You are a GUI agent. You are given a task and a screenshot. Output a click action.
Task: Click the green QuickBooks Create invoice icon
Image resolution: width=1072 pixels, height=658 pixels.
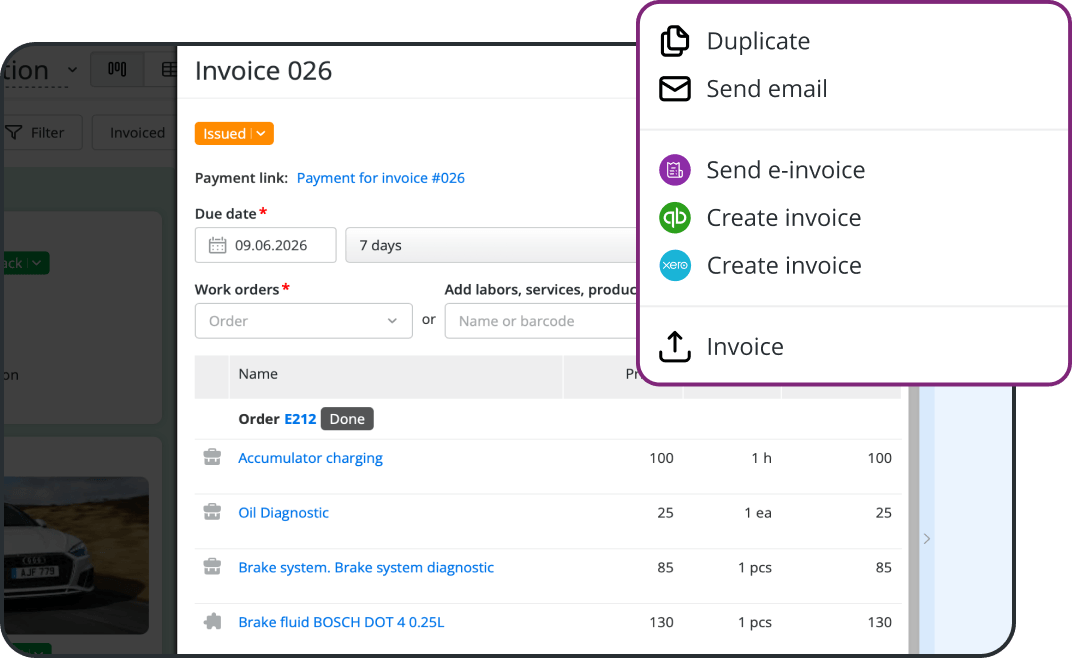(675, 218)
